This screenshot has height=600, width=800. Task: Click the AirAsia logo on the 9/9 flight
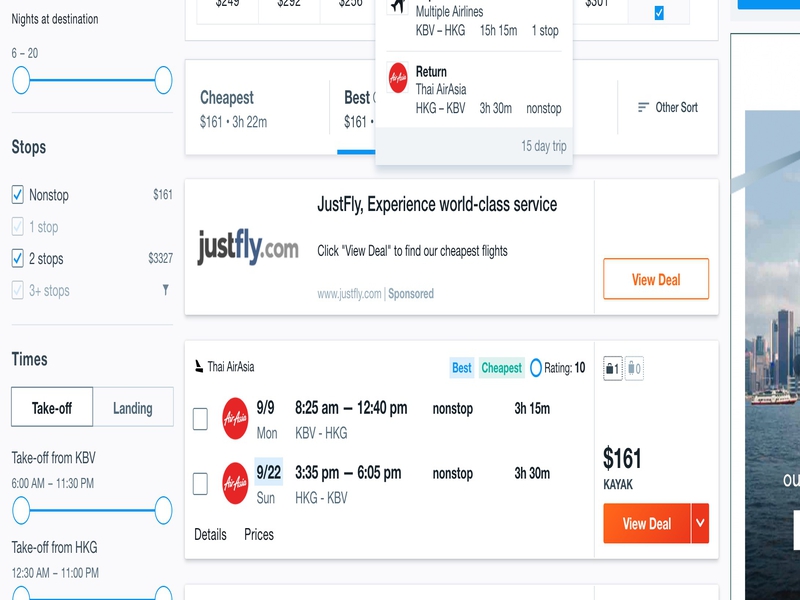click(x=235, y=418)
